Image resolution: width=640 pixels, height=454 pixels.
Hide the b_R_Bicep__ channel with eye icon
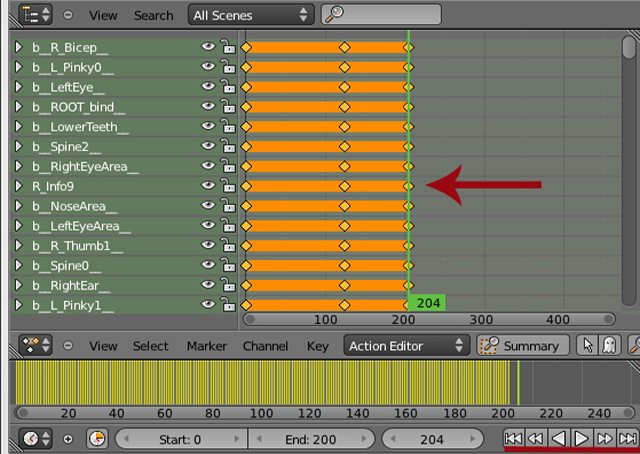(208, 47)
